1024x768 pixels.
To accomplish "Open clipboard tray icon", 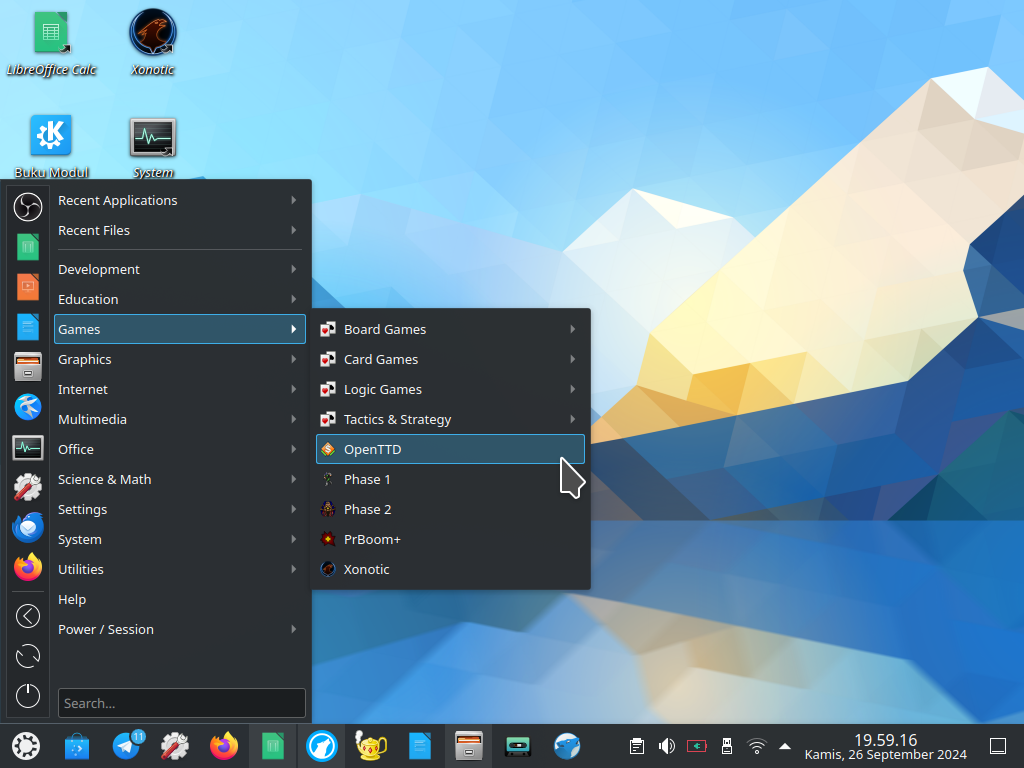I will coord(637,746).
